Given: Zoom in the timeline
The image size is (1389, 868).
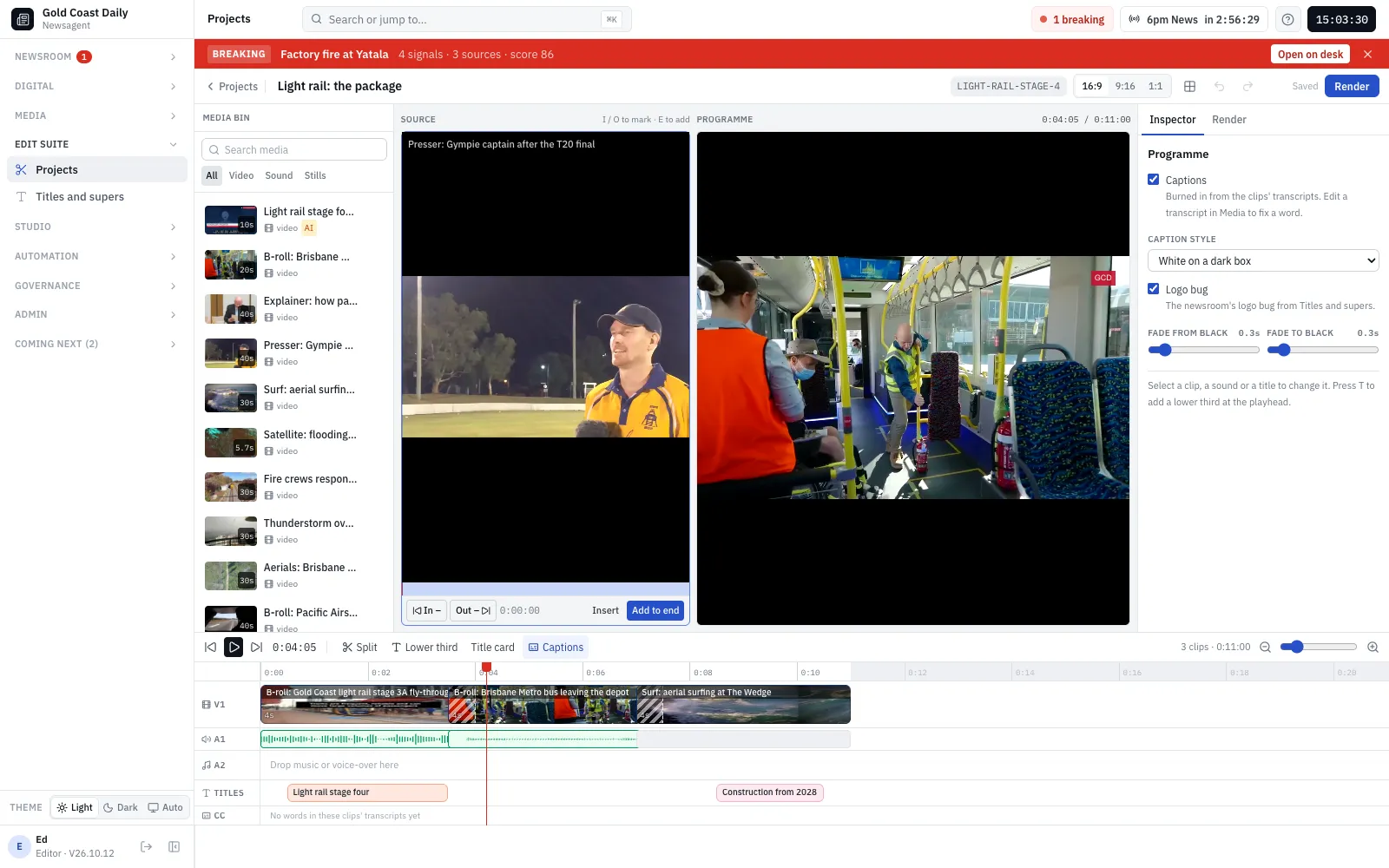Looking at the screenshot, I should (1373, 647).
